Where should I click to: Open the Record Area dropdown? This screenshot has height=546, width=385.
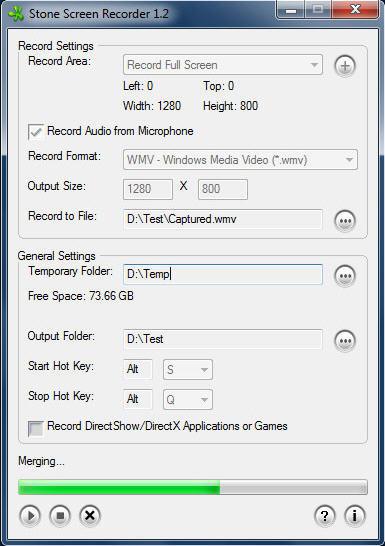click(x=223, y=65)
